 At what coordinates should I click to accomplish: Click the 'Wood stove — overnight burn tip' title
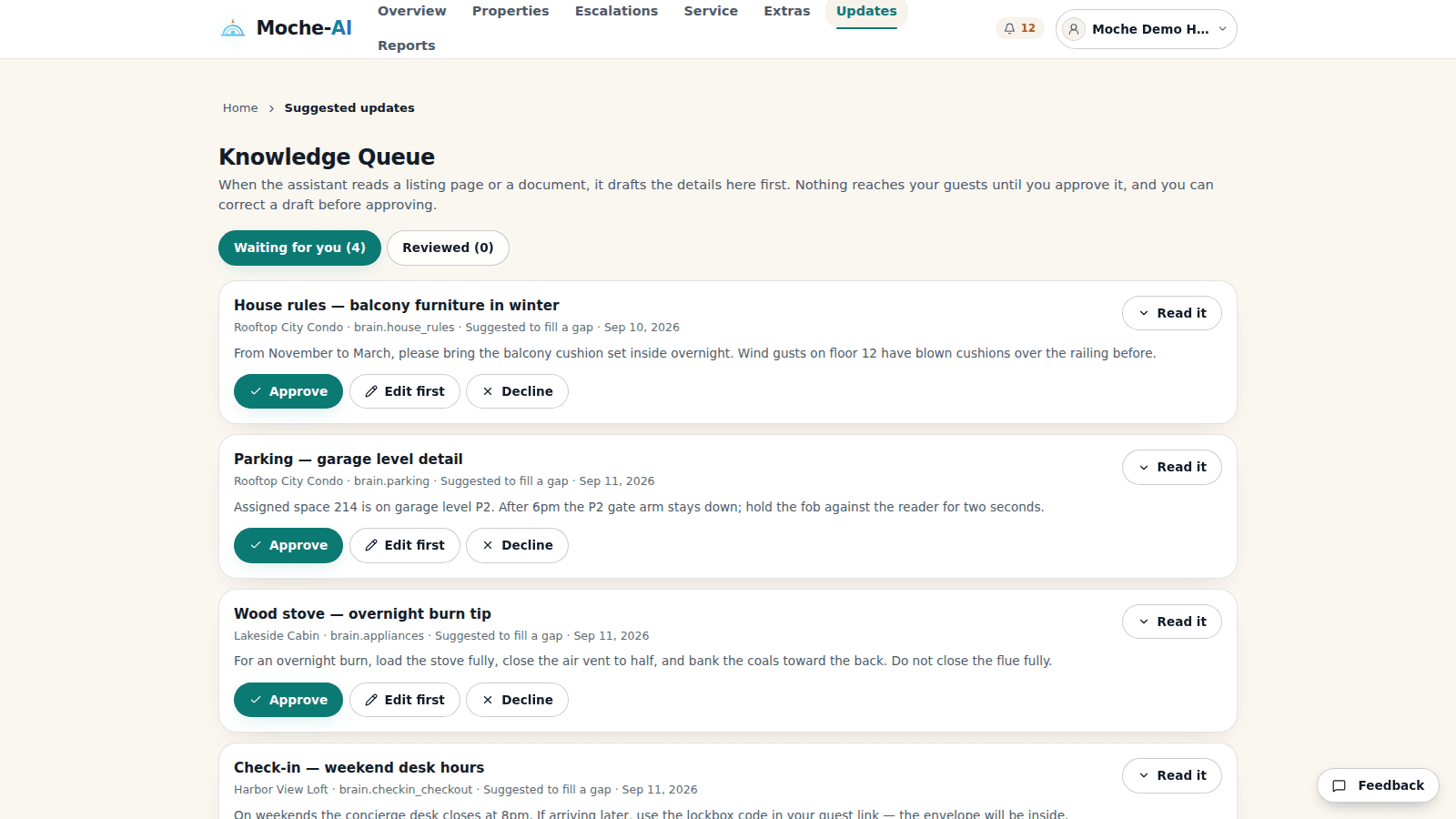362,614
